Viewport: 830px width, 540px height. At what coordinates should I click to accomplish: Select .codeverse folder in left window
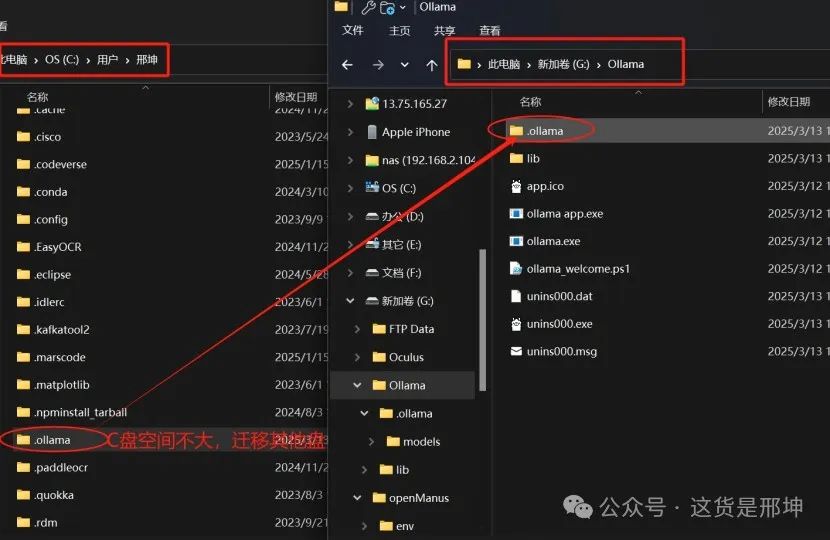[x=52, y=164]
